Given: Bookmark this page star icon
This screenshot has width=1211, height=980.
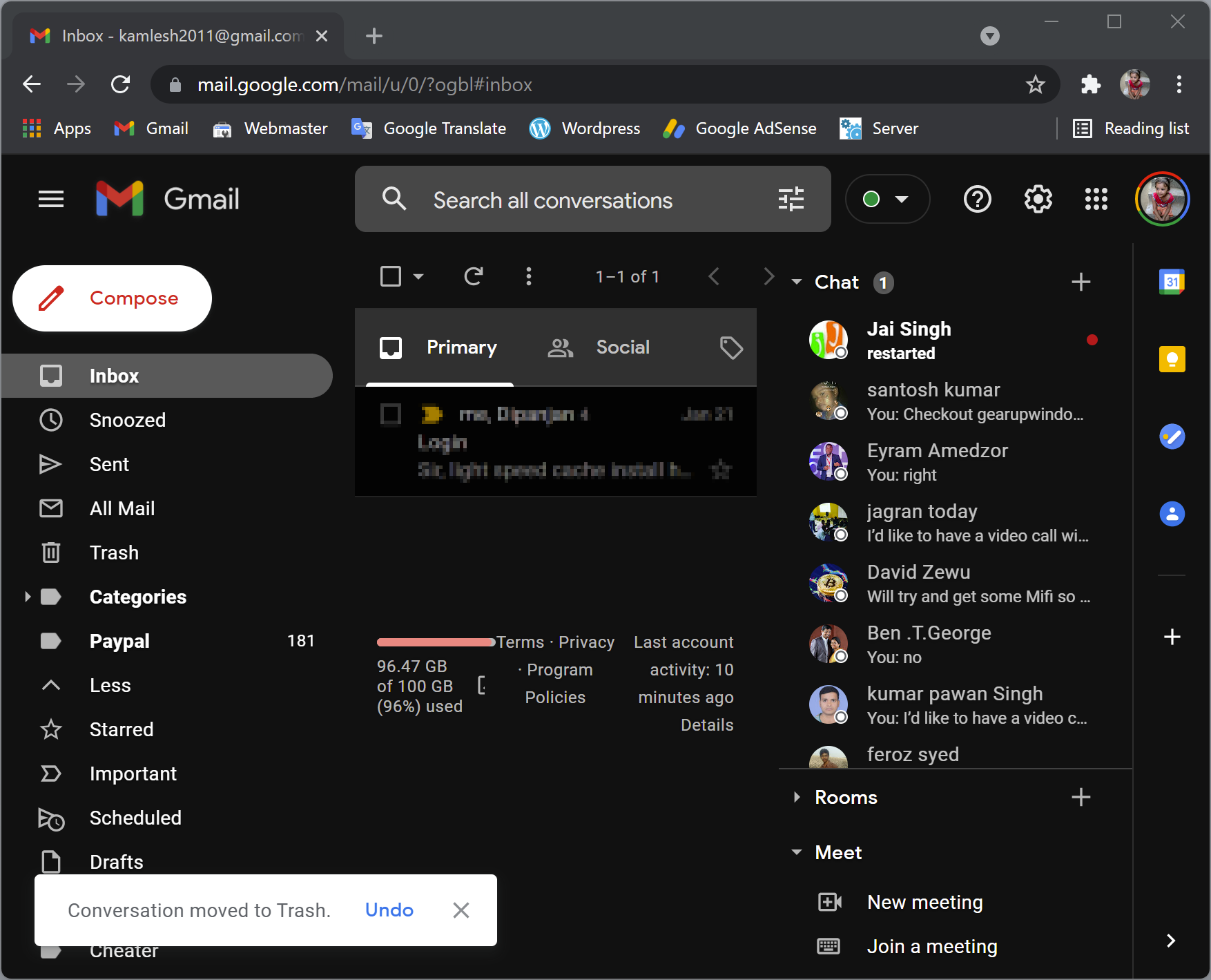Looking at the screenshot, I should click(1035, 85).
